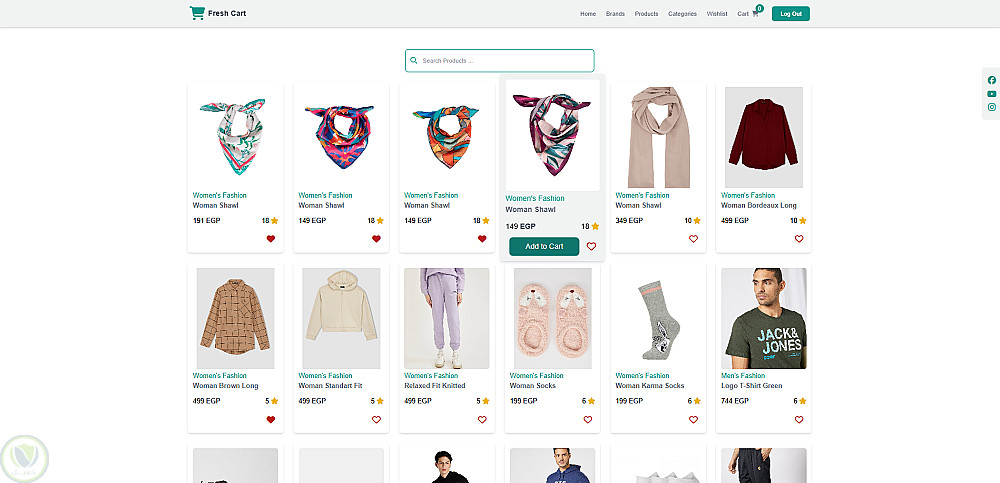The width and height of the screenshot is (1000, 483).
Task: Open the Wishlist nav item
Action: pyautogui.click(x=717, y=14)
